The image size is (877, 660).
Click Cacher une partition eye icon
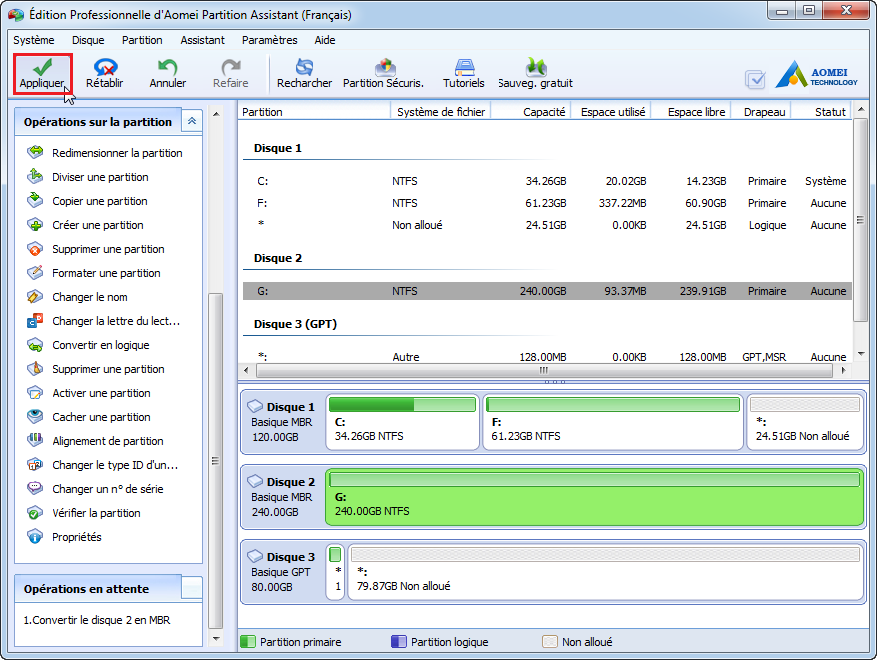pyautogui.click(x=35, y=417)
